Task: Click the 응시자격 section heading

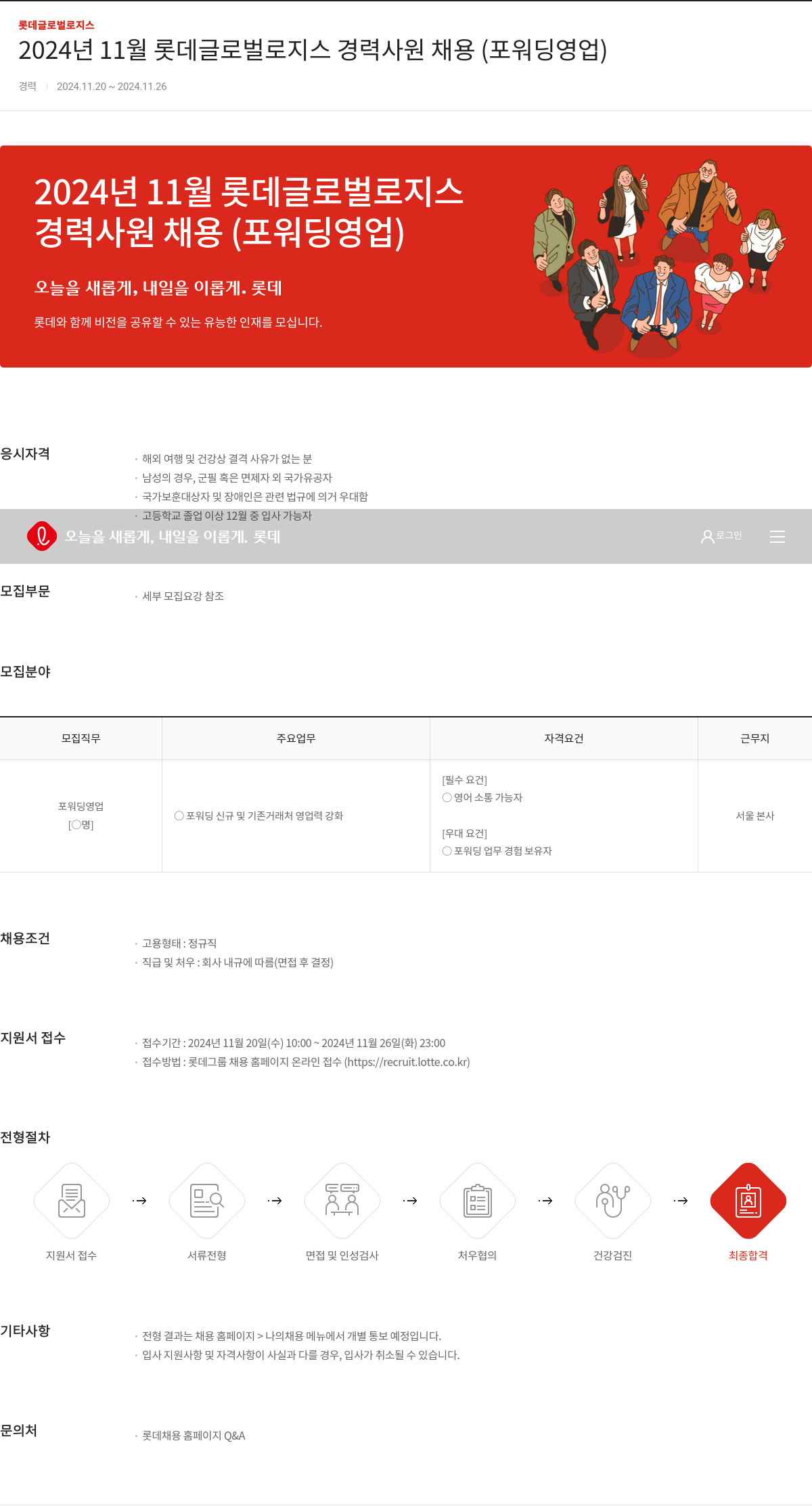Action: click(25, 453)
